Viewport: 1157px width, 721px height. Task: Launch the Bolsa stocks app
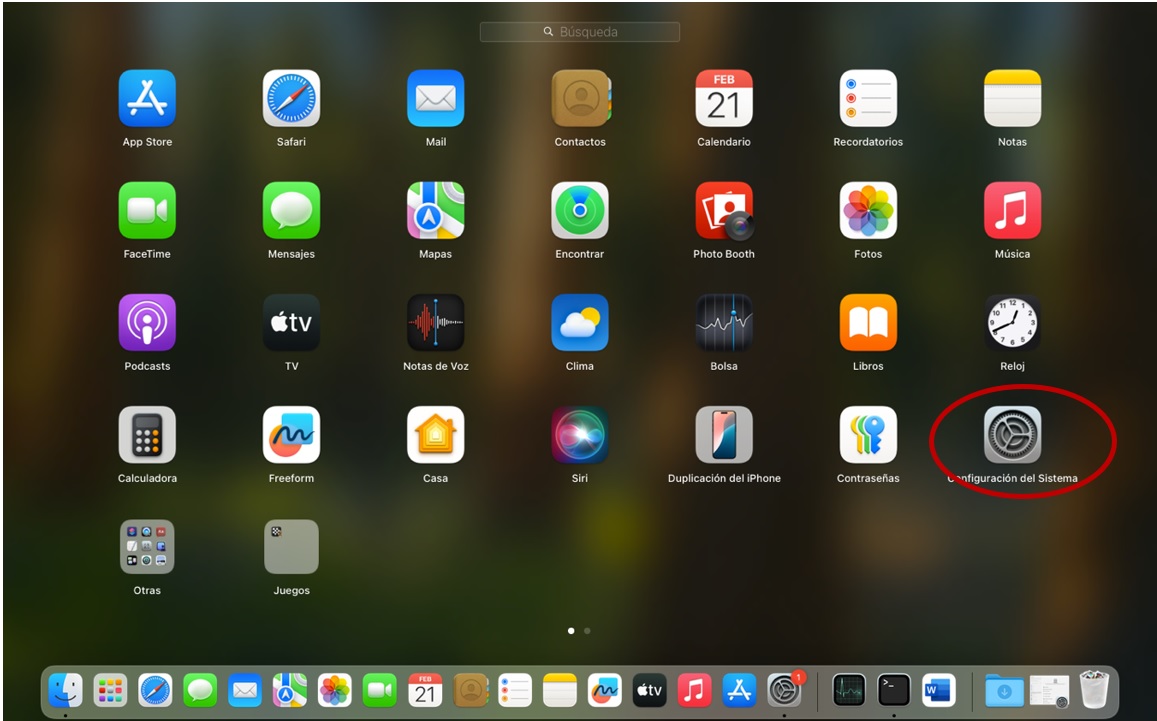tap(724, 323)
